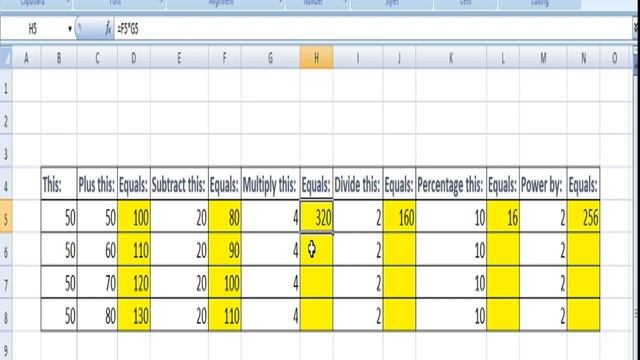Select the yellow cell containing 160
640x360 pixels.
pos(399,216)
